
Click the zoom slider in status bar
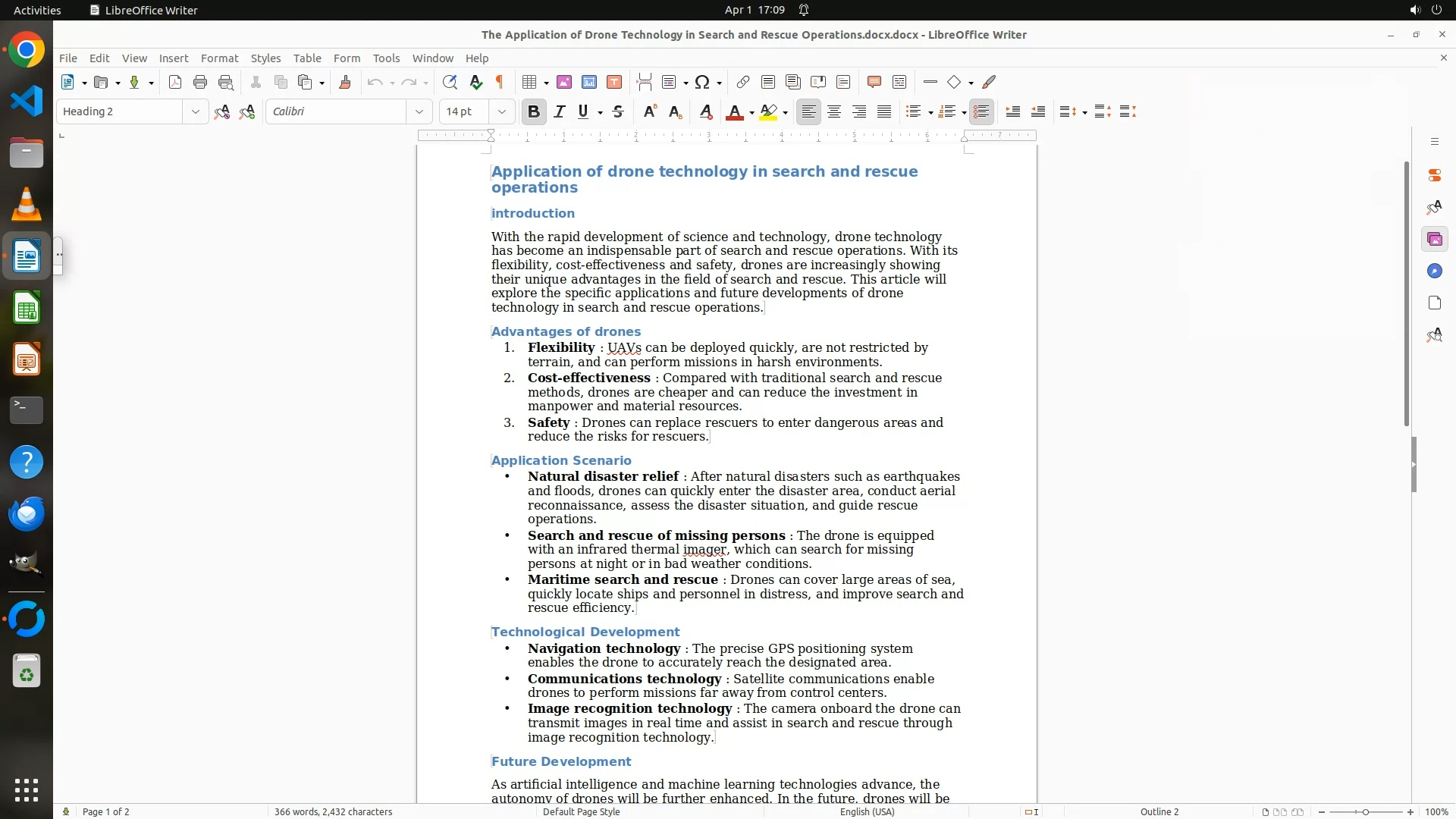tap(1365, 811)
